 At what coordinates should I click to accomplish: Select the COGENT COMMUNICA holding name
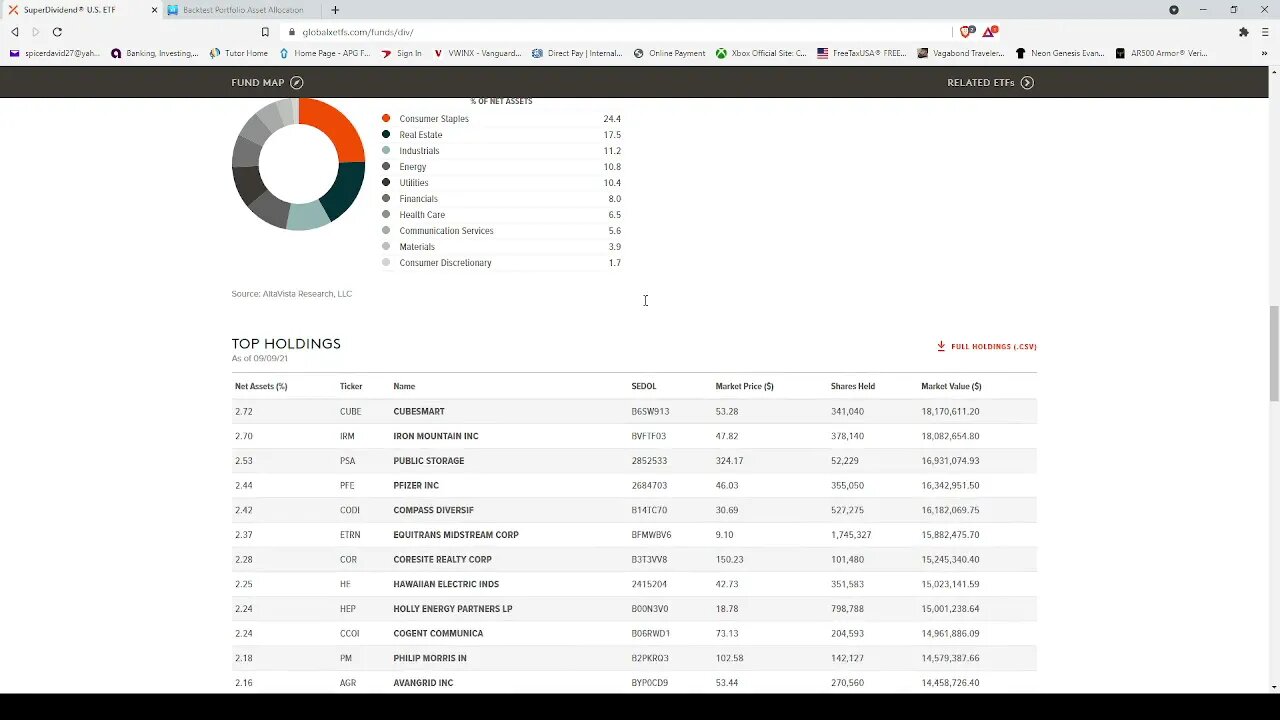[438, 634]
